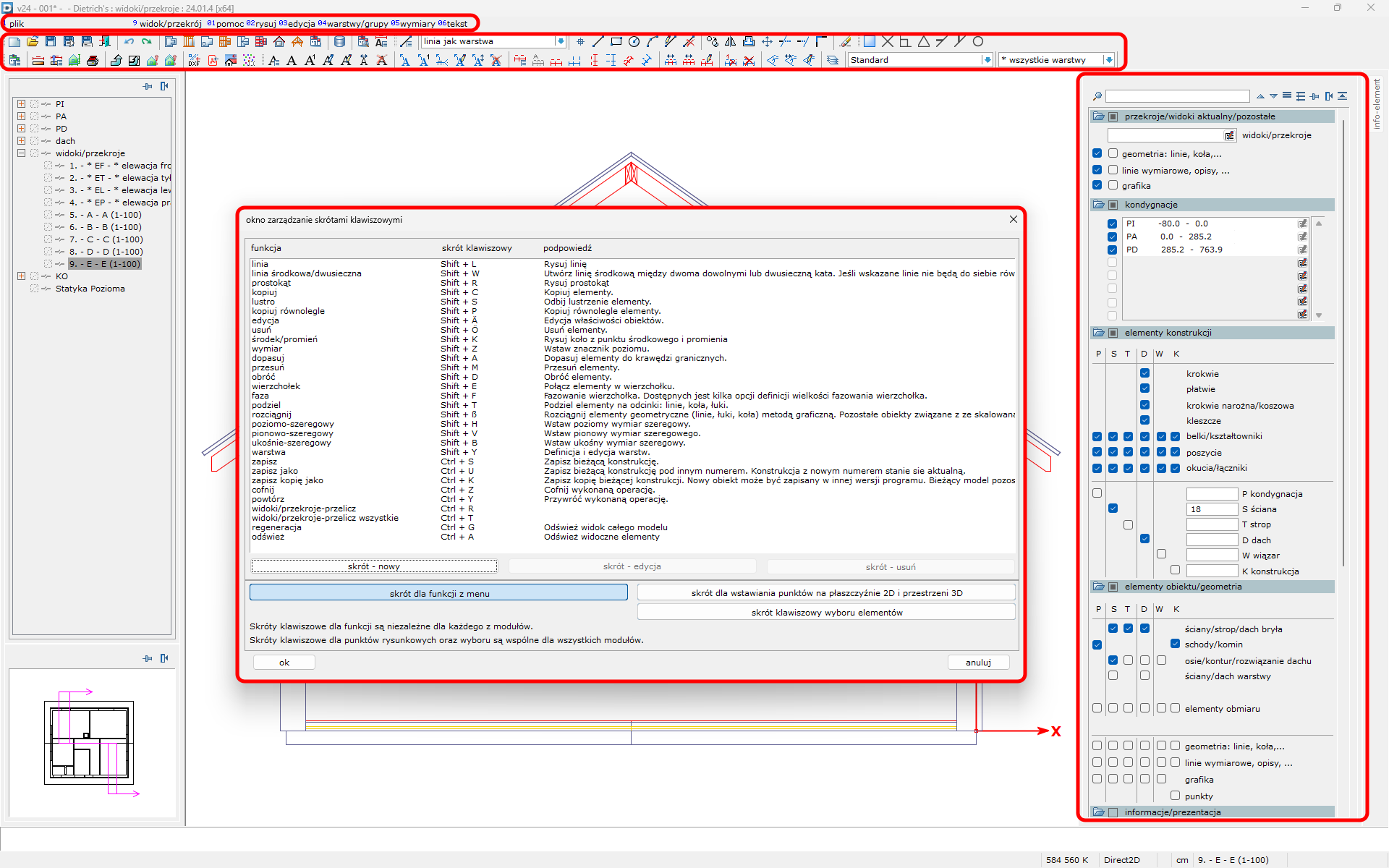Toggle the krokwie checkbox
This screenshot has width=1389, height=868.
(x=1144, y=373)
